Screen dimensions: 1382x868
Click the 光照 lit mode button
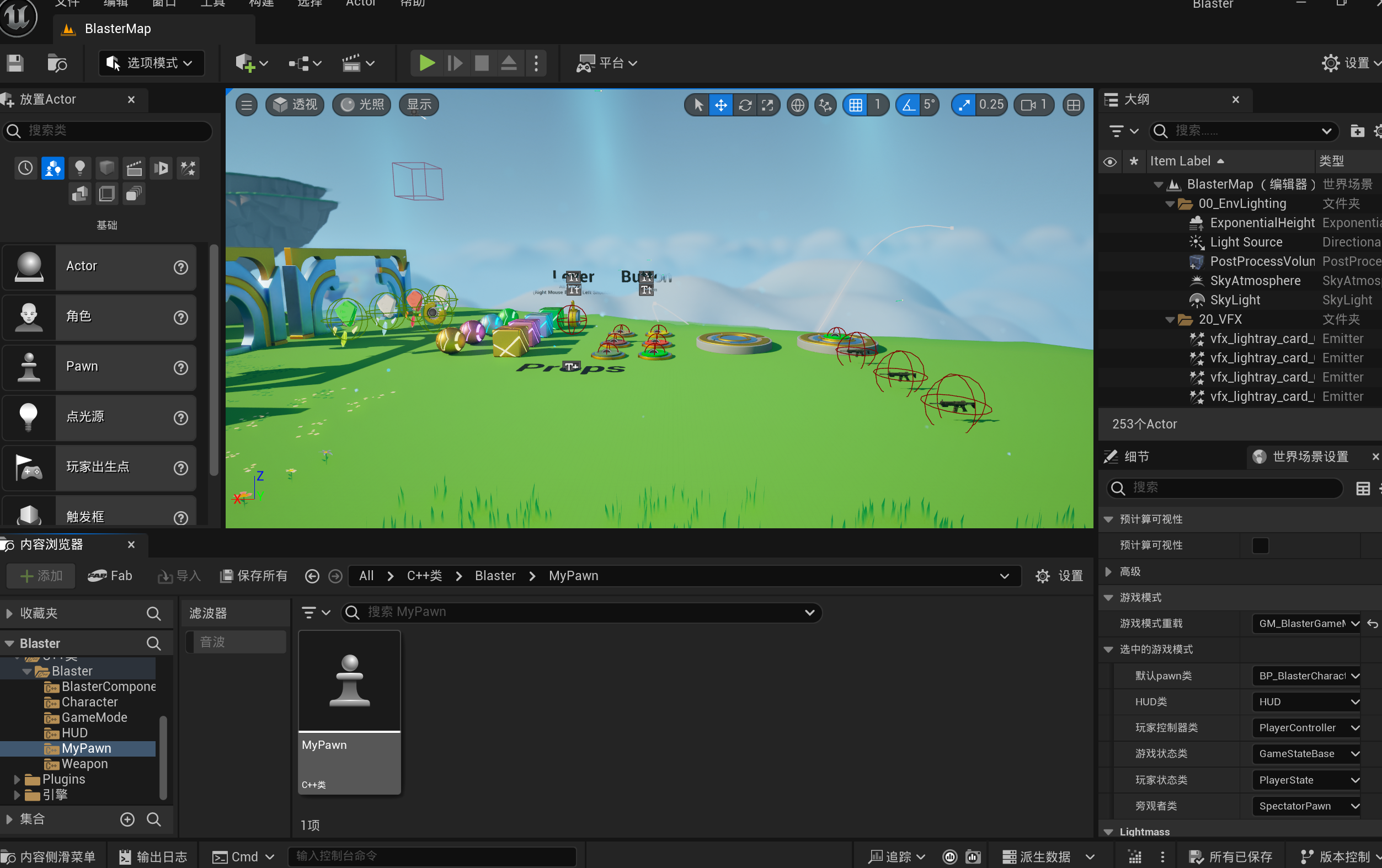coord(362,105)
